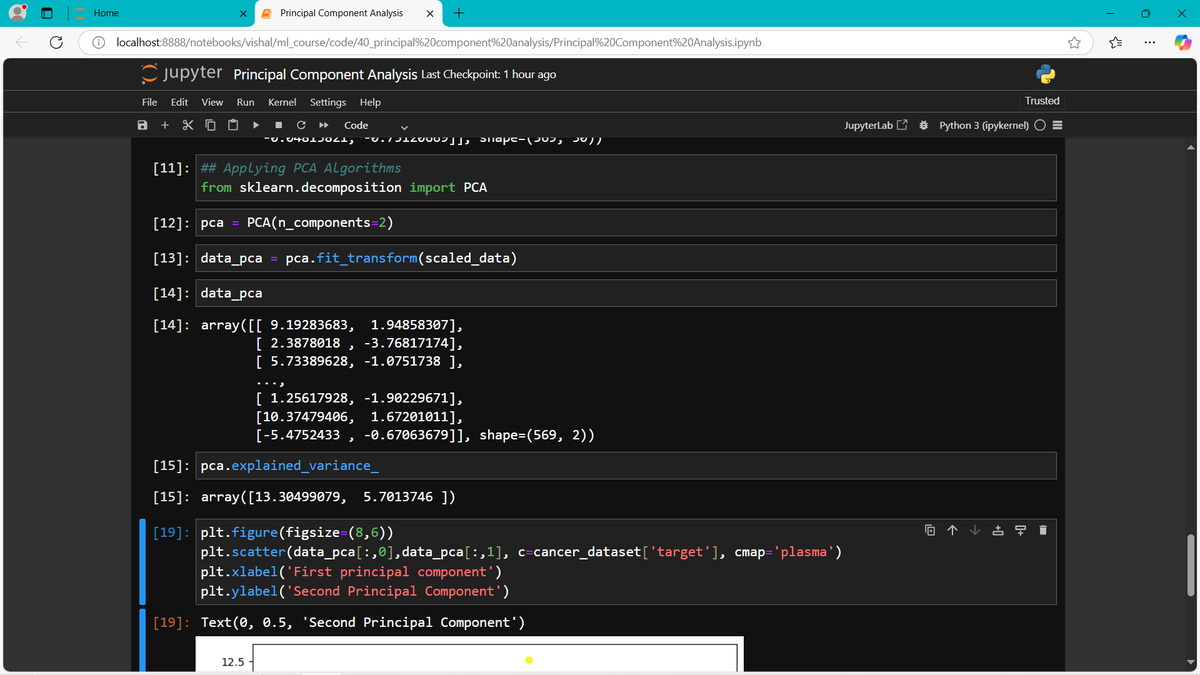
Task: Run the selected cell and advance
Action: (256, 125)
